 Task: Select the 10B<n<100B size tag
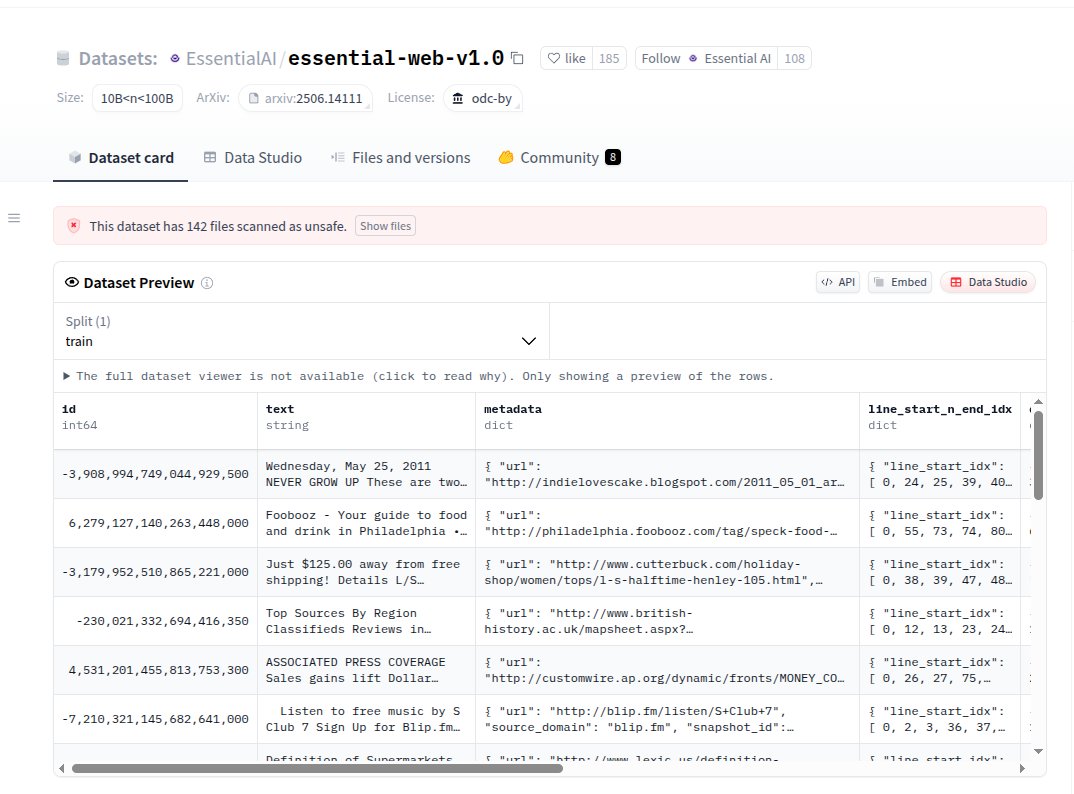(137, 98)
